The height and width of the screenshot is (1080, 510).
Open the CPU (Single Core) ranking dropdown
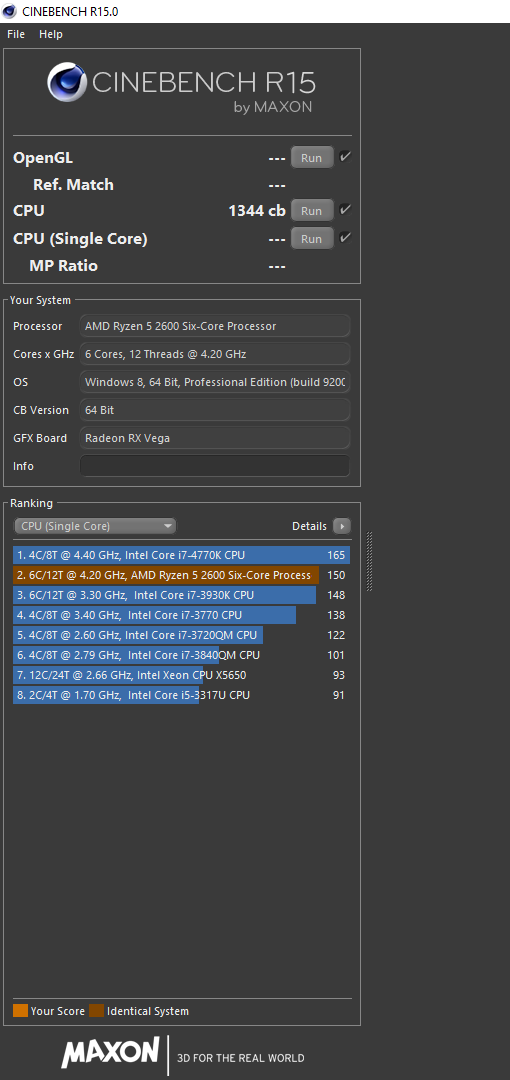tap(95, 526)
